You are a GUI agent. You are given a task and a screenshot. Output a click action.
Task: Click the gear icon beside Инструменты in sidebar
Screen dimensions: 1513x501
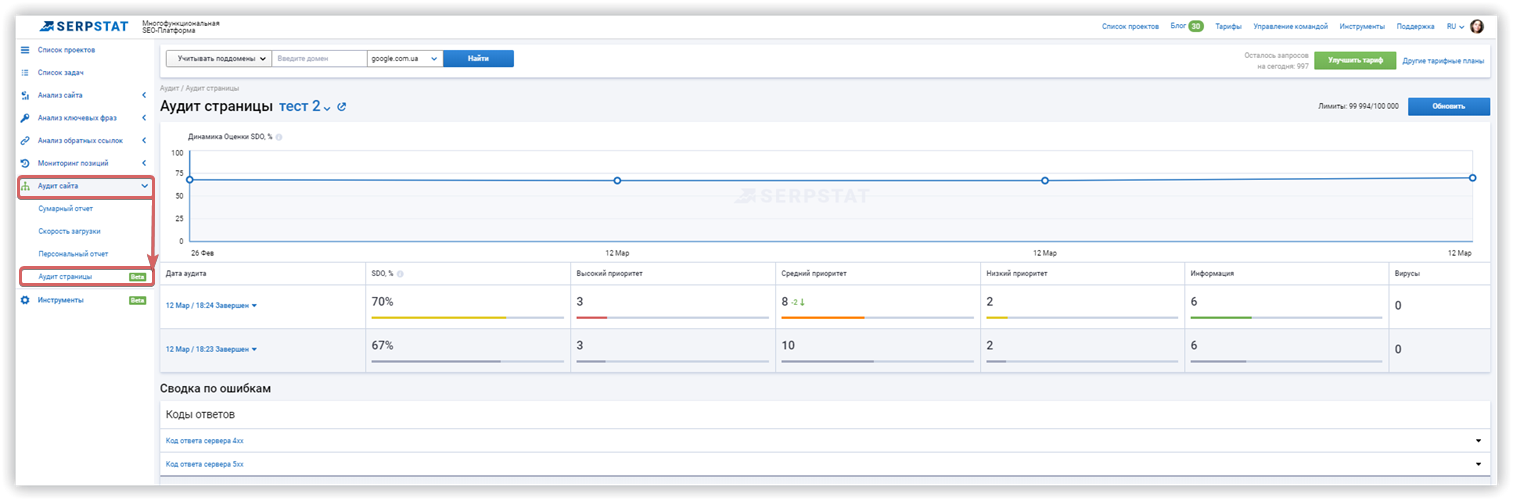25,300
